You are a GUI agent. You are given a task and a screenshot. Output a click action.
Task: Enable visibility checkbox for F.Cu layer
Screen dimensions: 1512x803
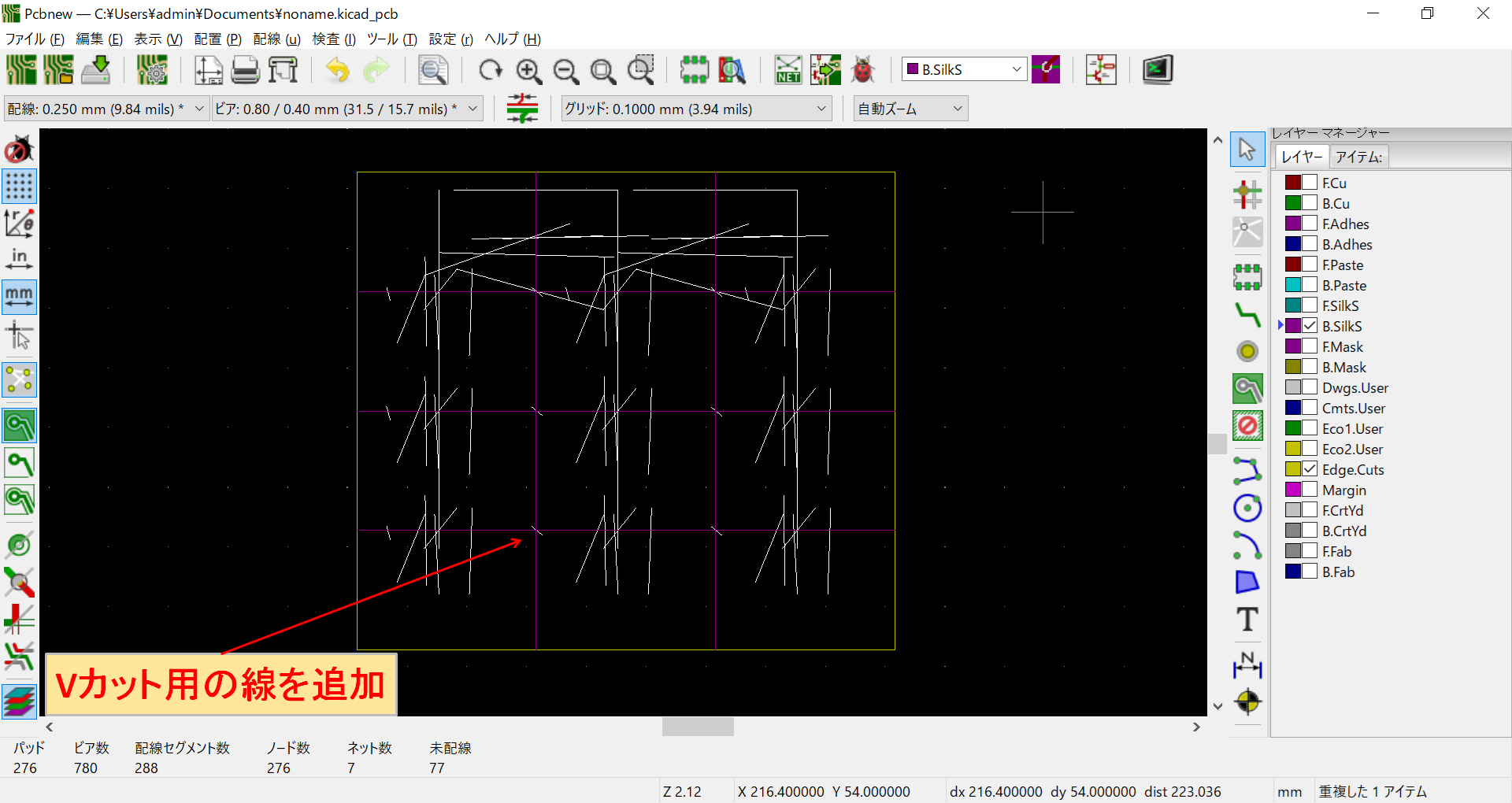tap(1309, 182)
